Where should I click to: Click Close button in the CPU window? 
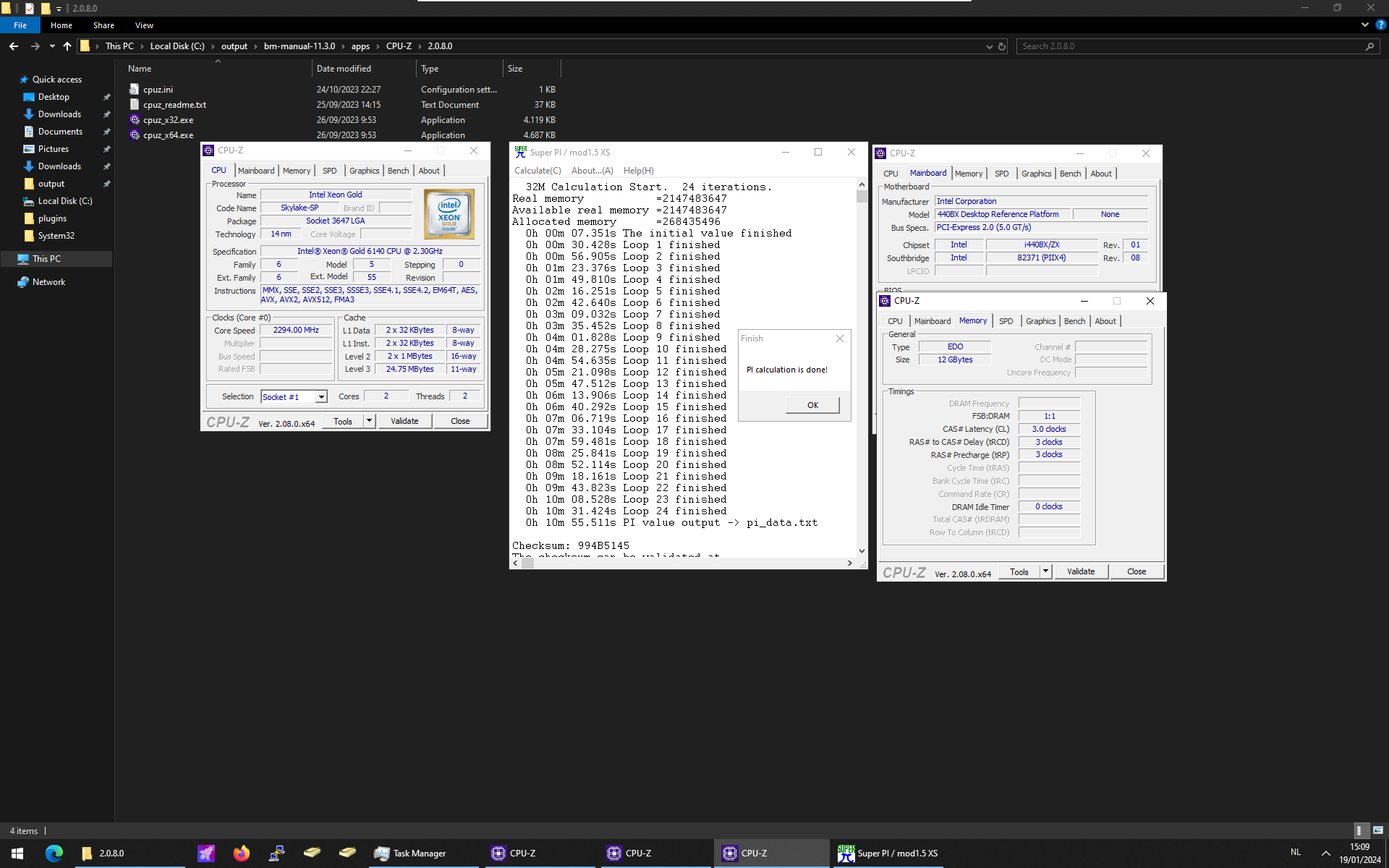tap(460, 421)
